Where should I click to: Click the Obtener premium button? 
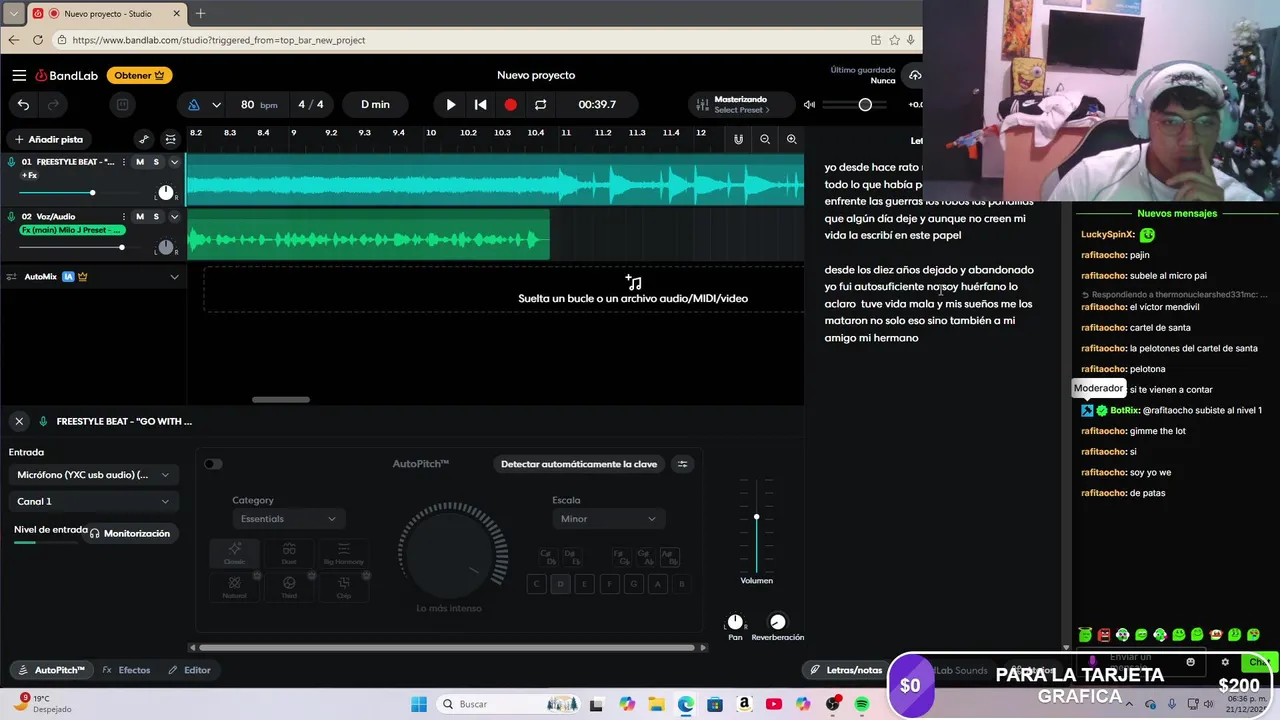click(139, 75)
